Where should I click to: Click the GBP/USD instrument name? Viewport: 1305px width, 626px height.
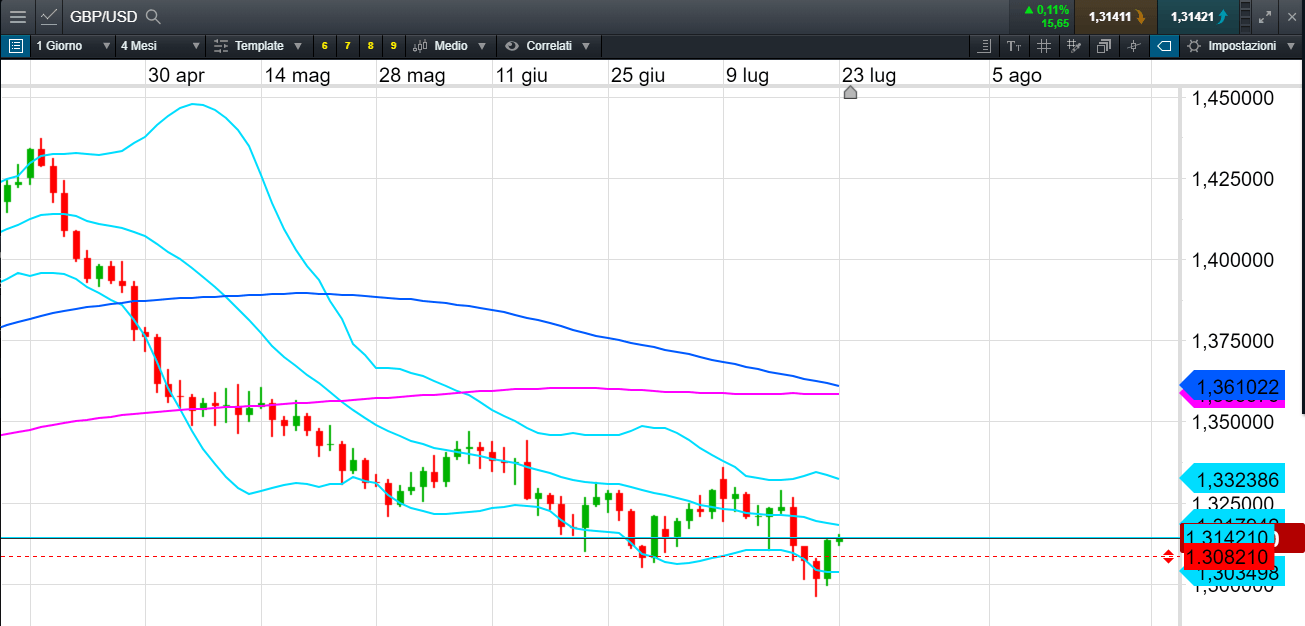coord(103,17)
